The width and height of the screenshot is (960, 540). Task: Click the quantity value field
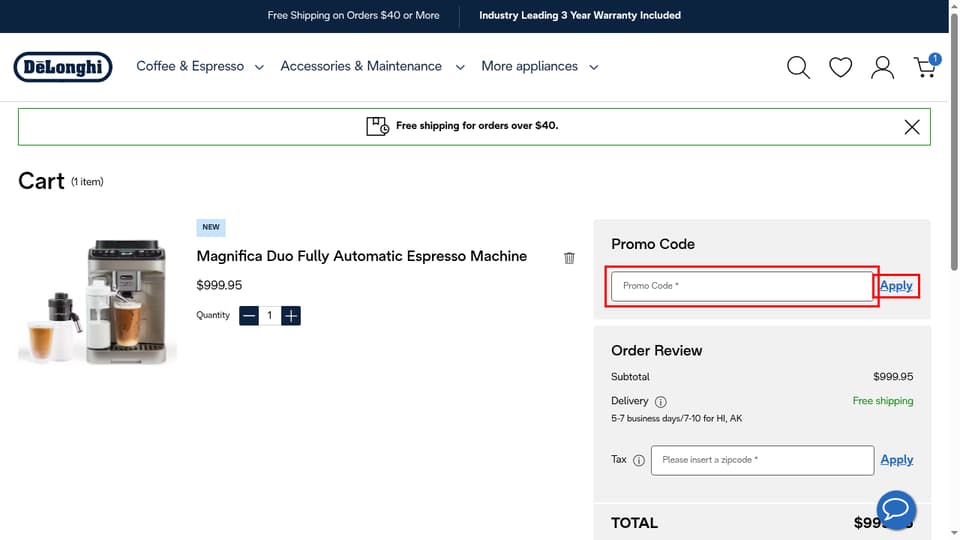coord(269,316)
